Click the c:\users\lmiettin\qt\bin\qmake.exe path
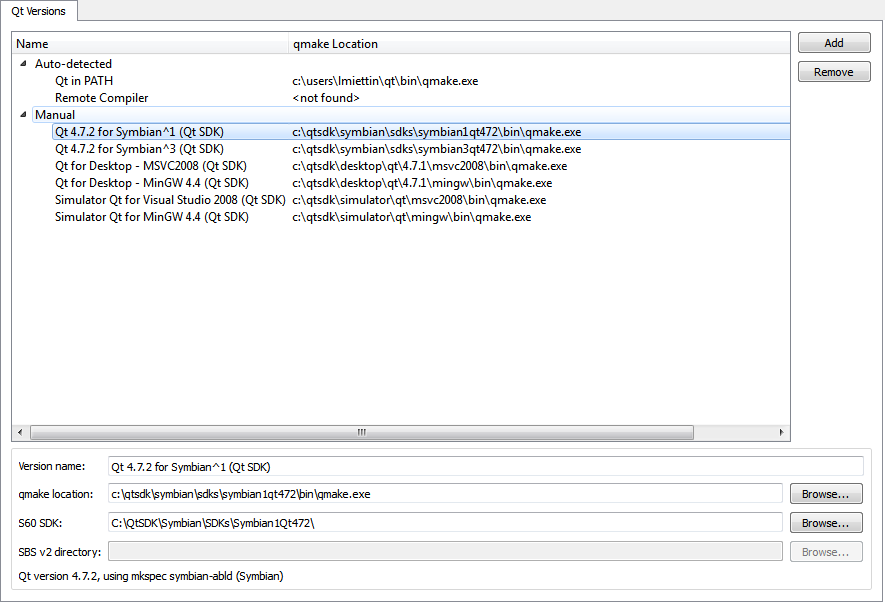This screenshot has height=603, width=885. coord(385,81)
